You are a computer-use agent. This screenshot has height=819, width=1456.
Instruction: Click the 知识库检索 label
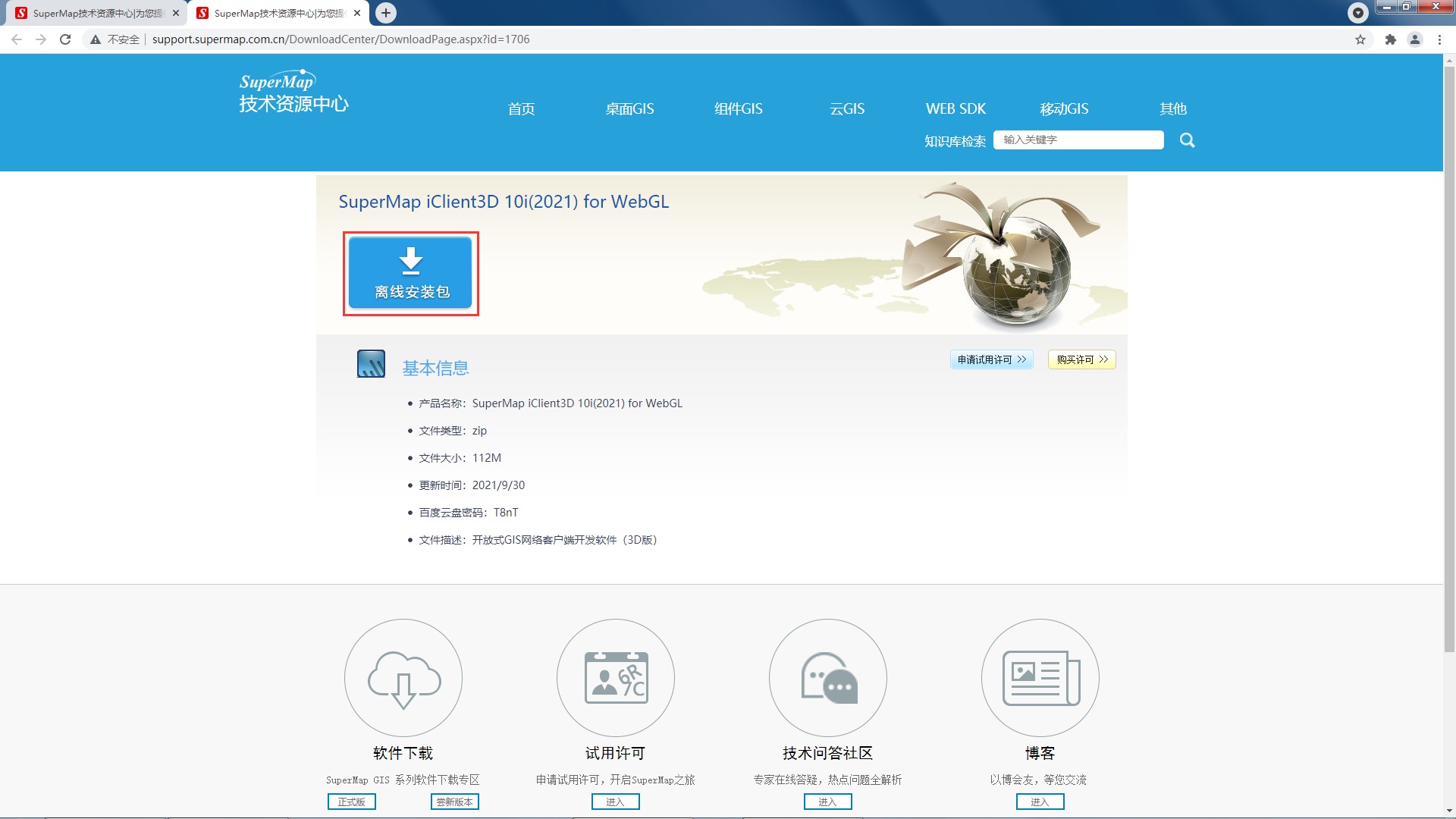pyautogui.click(x=955, y=141)
